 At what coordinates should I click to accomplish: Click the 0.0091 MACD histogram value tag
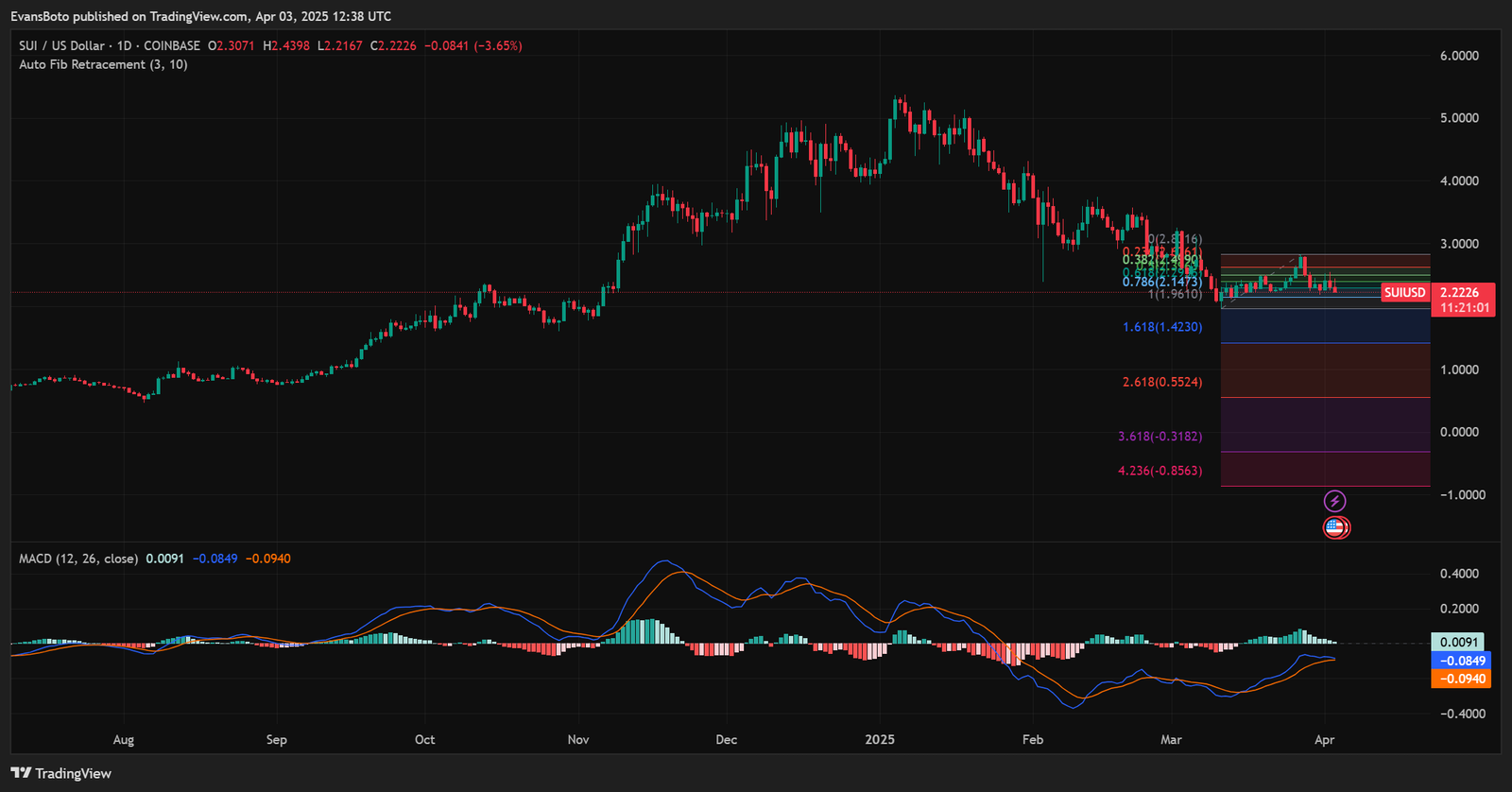click(x=1458, y=642)
